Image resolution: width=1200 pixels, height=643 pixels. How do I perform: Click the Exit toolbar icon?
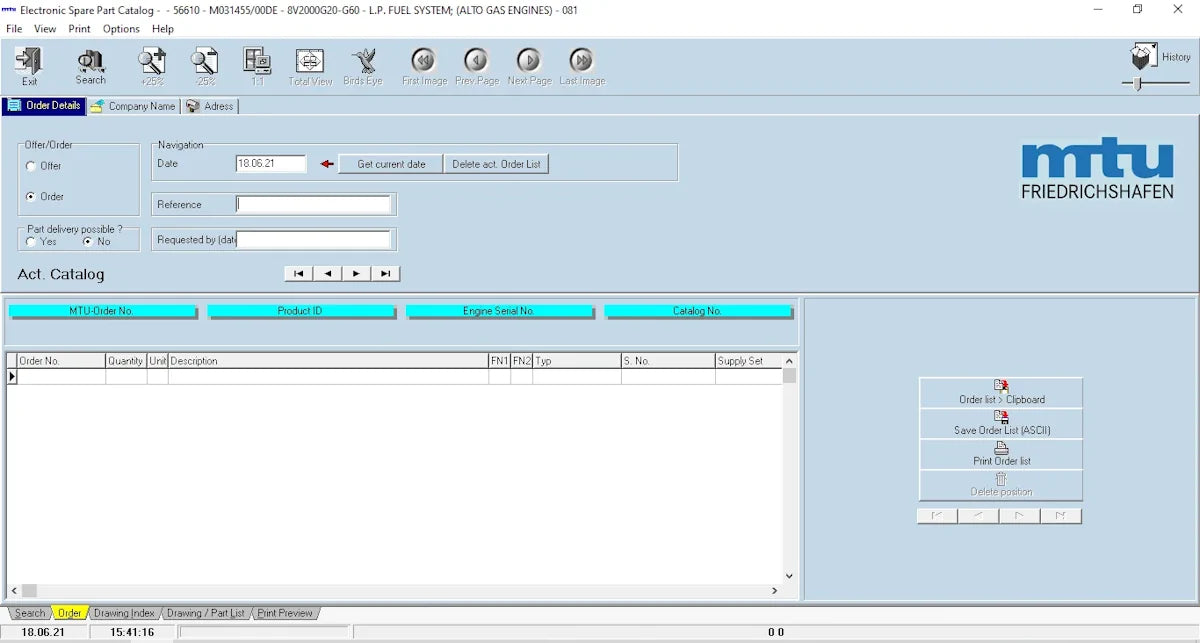click(x=29, y=62)
